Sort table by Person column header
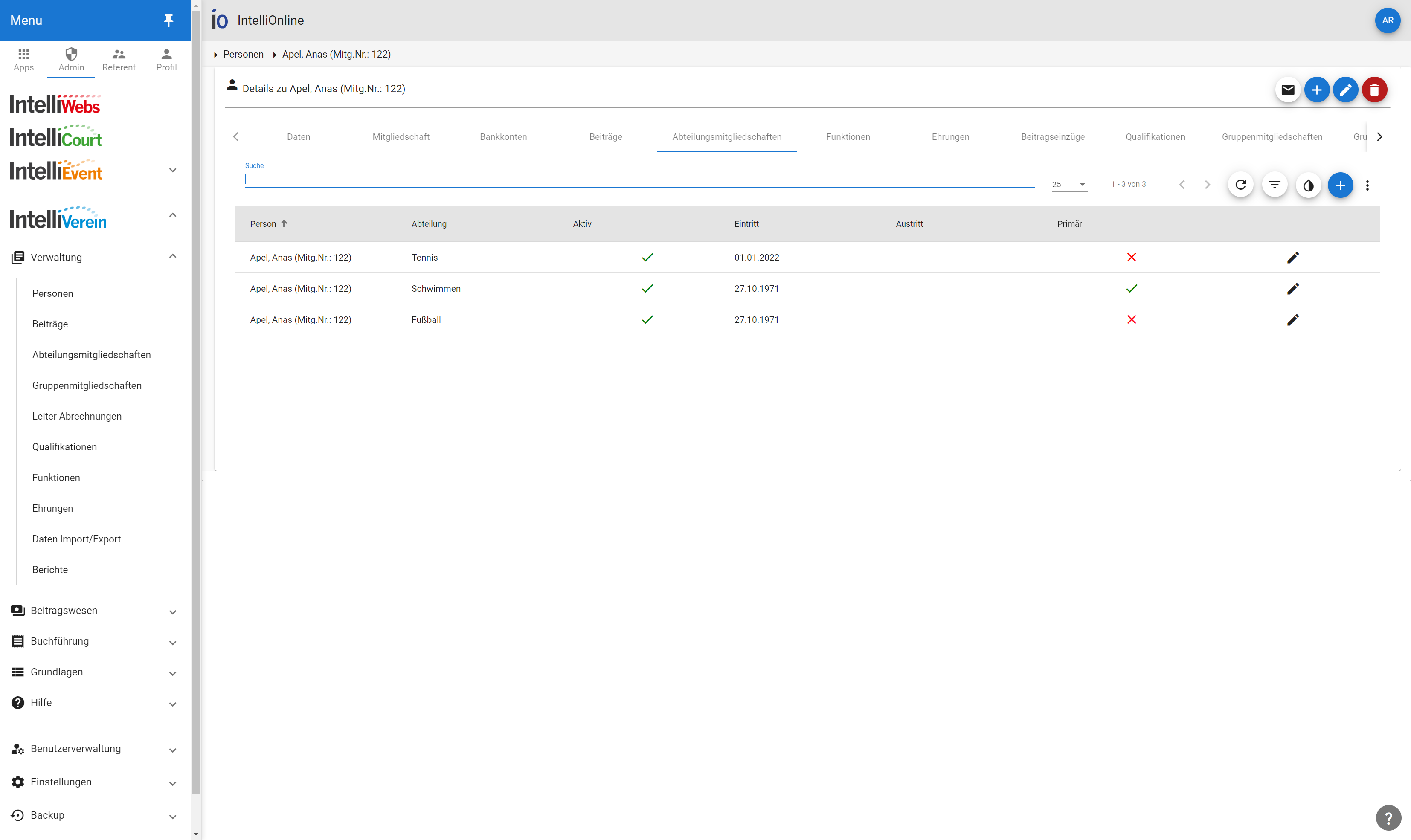 click(269, 223)
